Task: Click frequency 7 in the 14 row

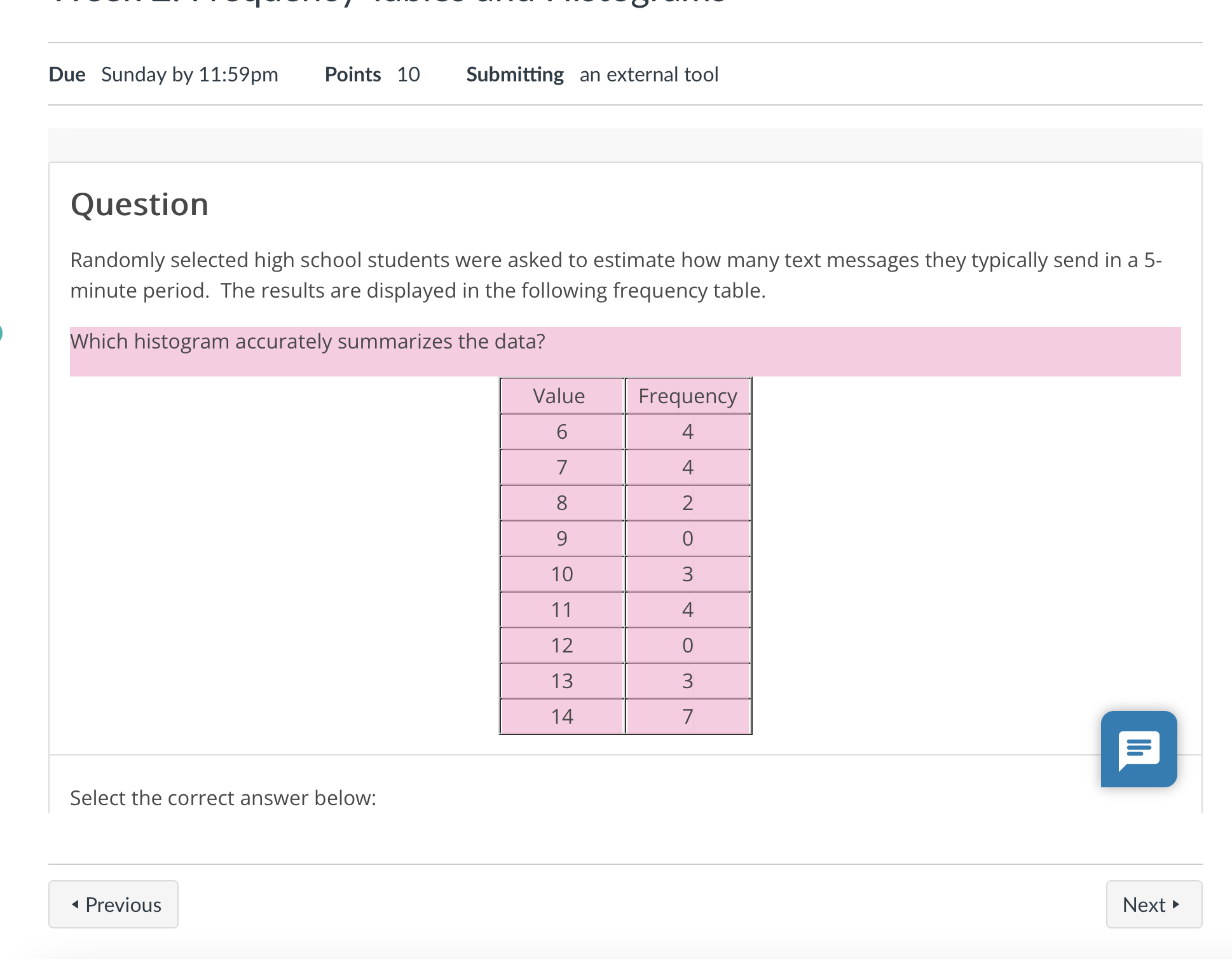Action: [x=688, y=717]
